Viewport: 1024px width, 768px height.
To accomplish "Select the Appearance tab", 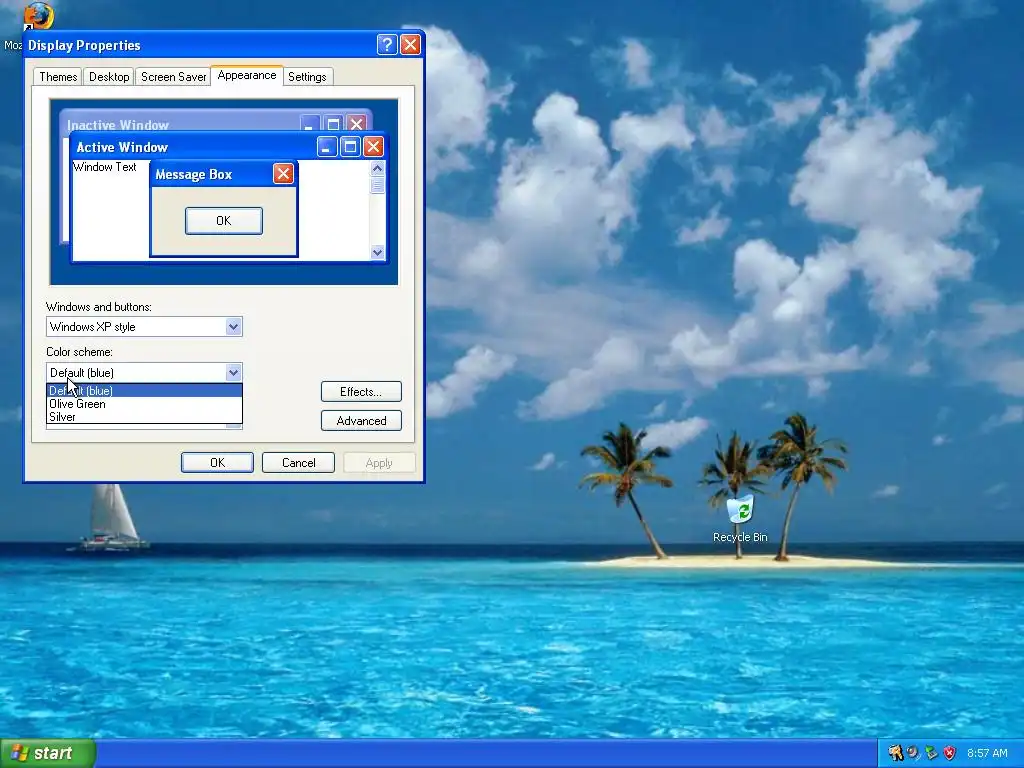I will (x=247, y=75).
